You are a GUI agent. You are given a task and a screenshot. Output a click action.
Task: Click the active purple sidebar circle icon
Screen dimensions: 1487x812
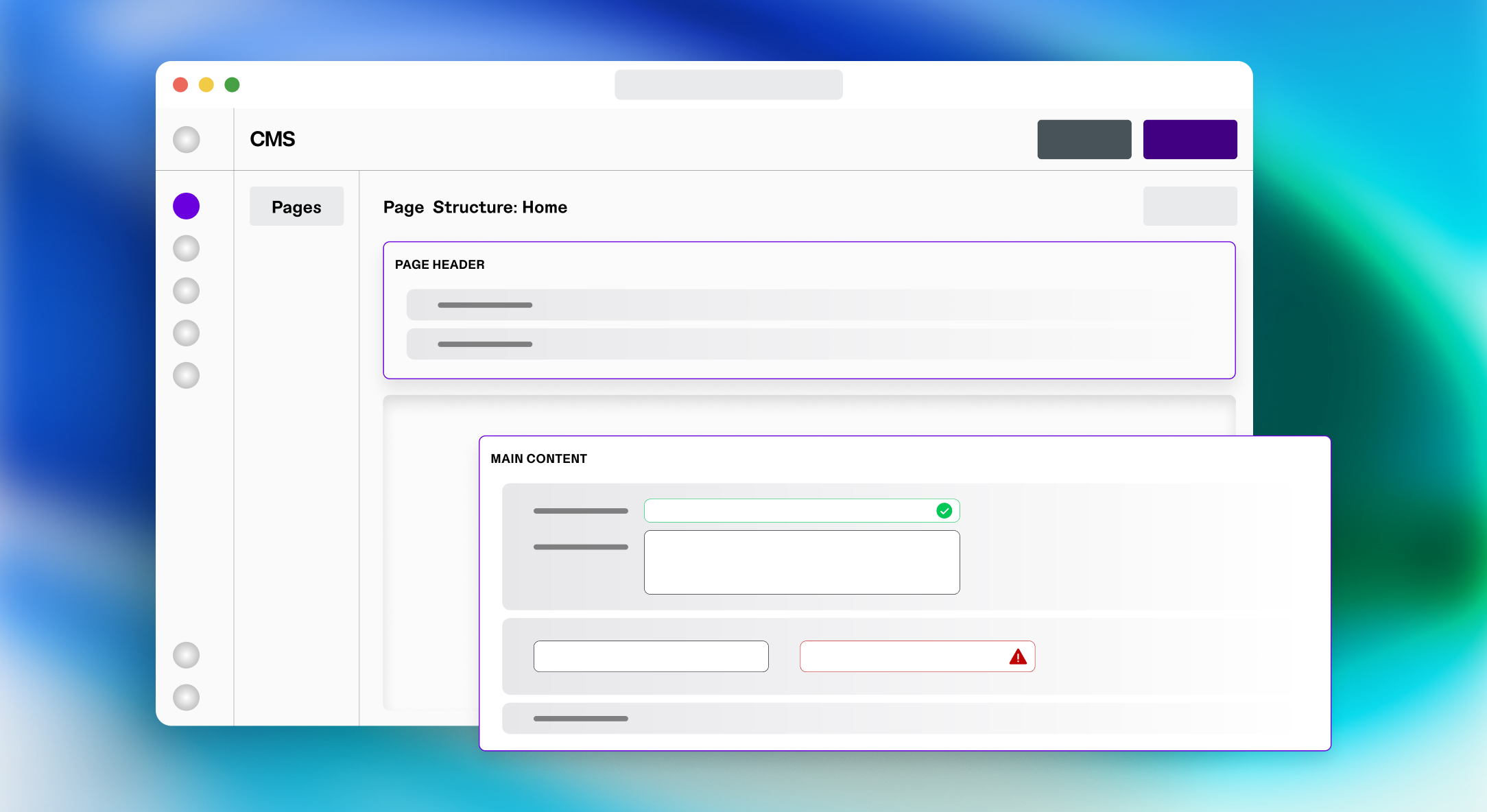[186, 206]
